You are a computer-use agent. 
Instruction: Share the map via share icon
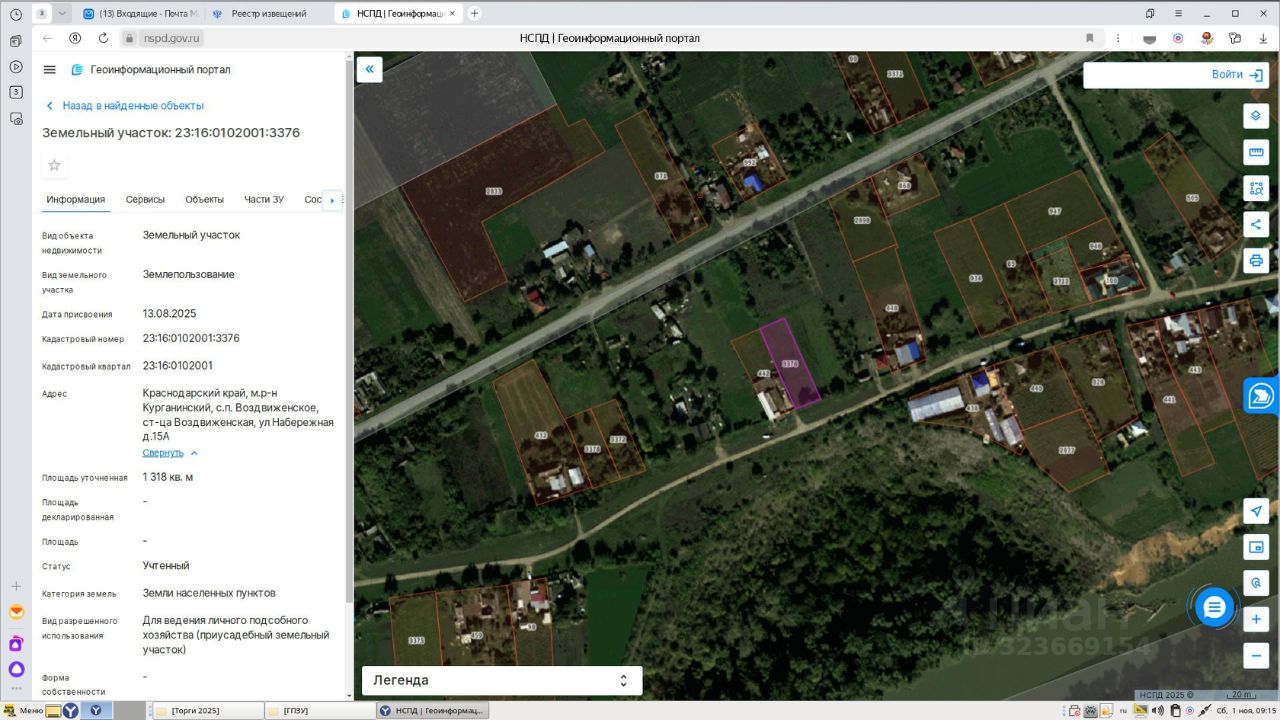[1256, 224]
